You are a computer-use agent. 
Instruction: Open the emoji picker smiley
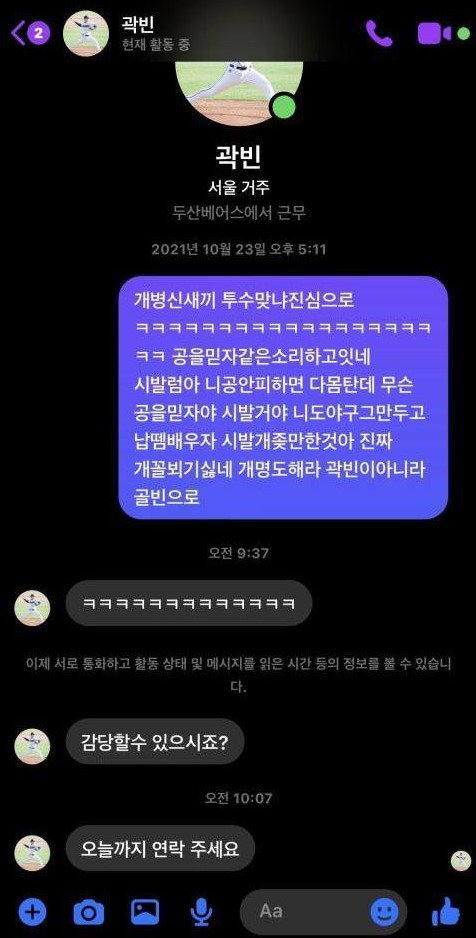(384, 912)
